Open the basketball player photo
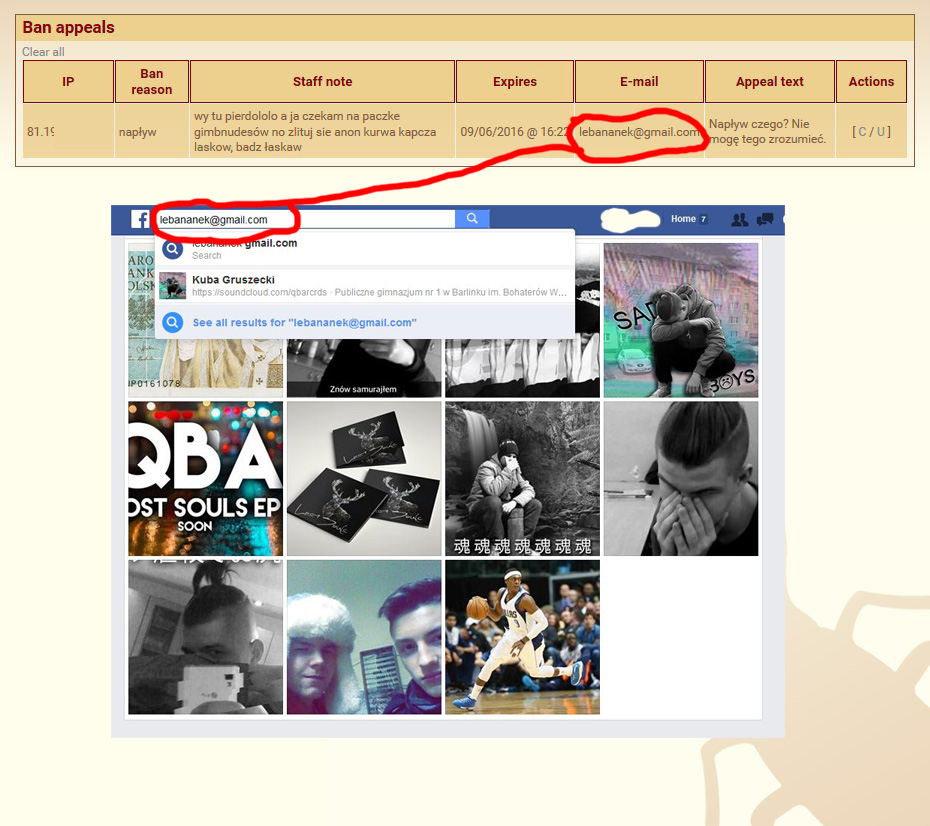Viewport: 930px width, 826px height. tap(523, 637)
